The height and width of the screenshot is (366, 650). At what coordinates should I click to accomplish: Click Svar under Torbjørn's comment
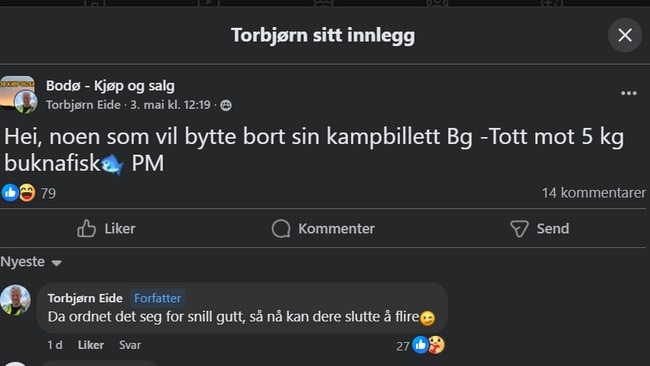click(130, 345)
